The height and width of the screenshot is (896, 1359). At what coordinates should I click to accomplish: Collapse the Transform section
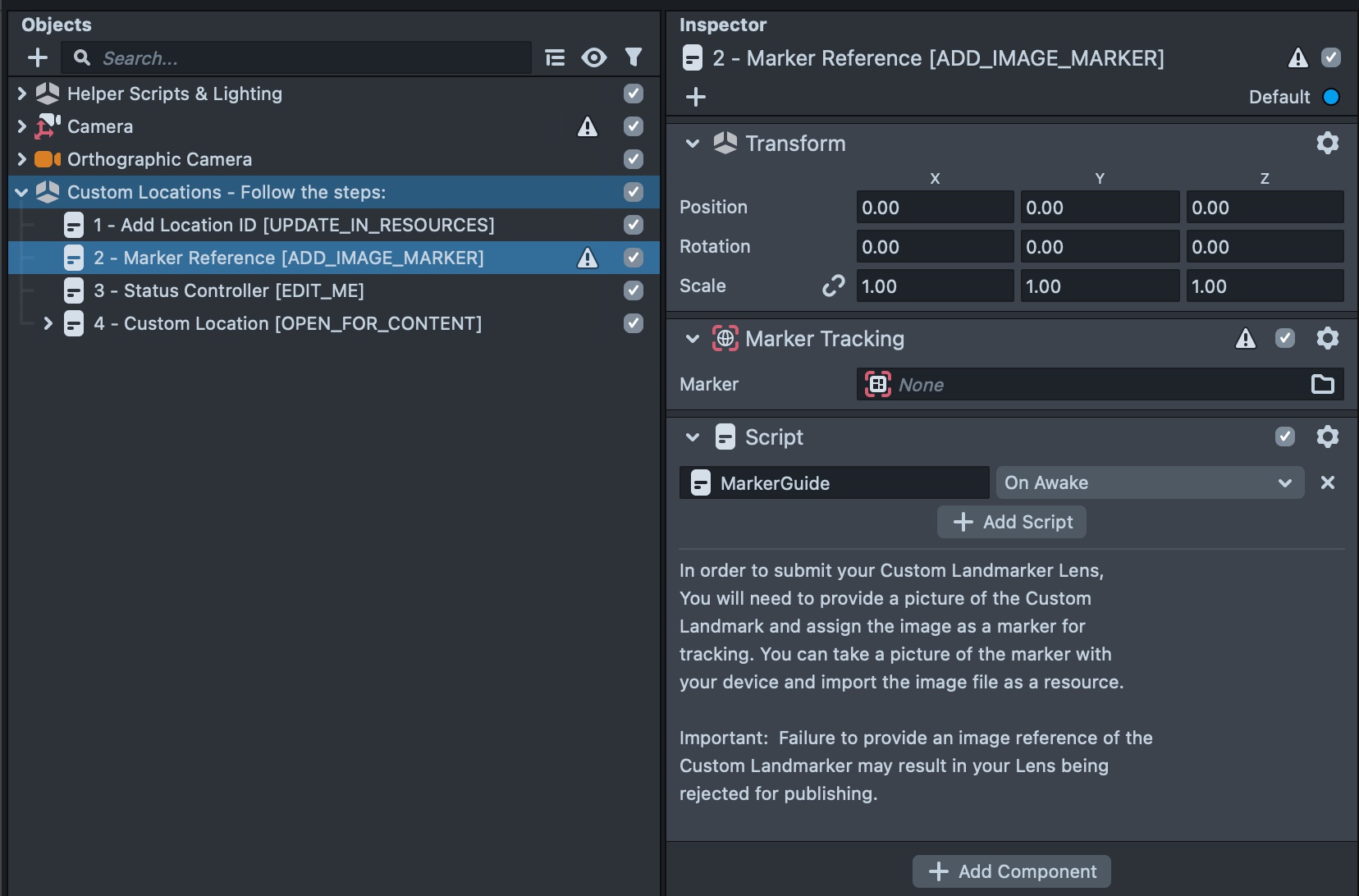click(x=692, y=143)
